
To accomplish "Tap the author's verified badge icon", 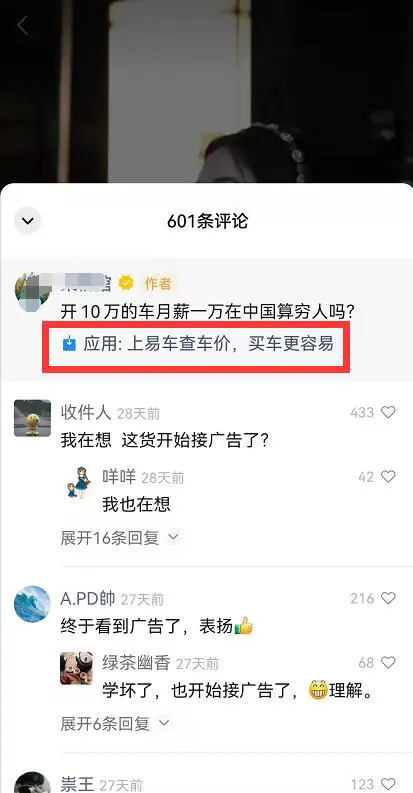I will point(125,283).
